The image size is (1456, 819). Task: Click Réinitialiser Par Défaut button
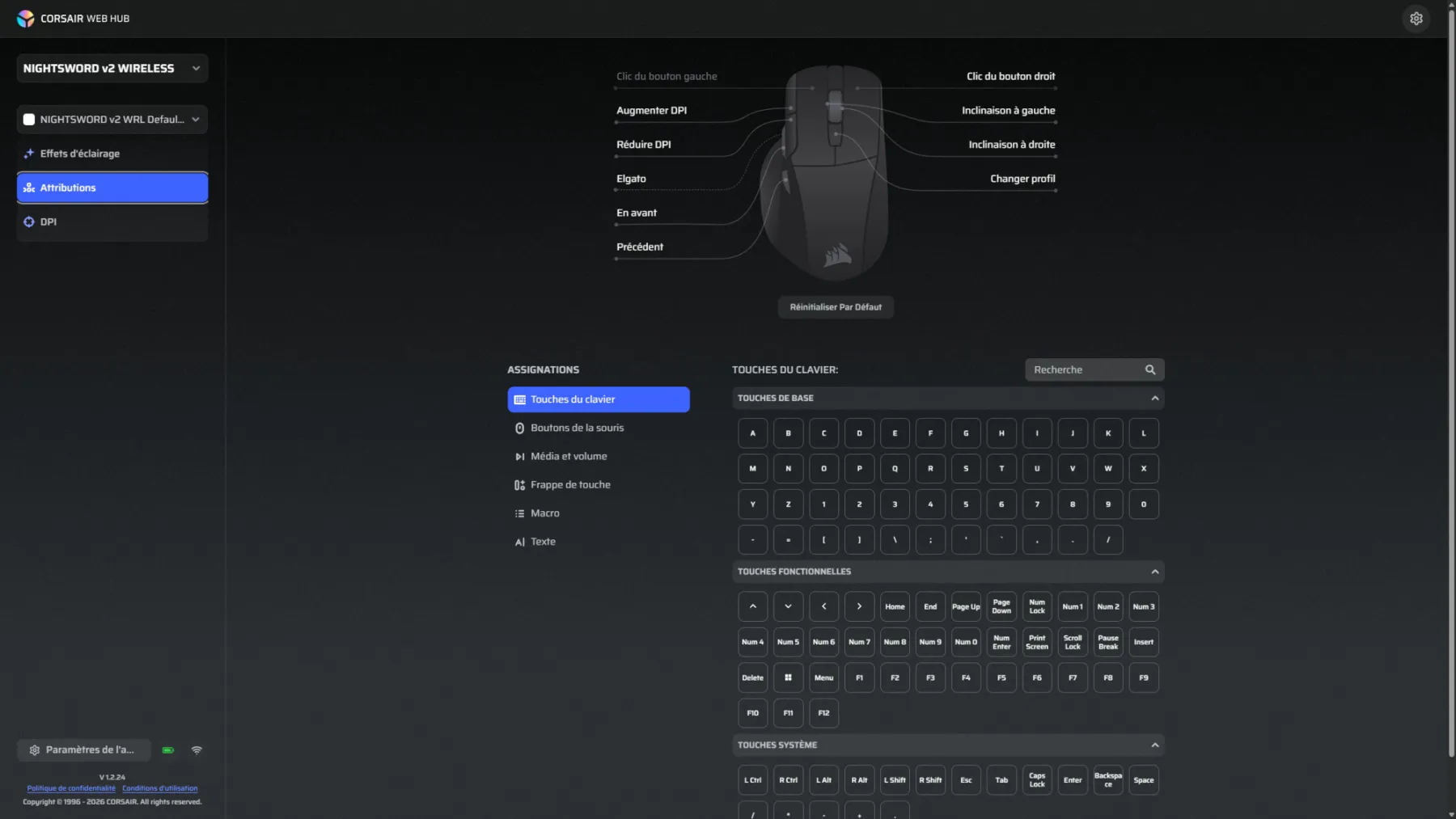(x=836, y=307)
